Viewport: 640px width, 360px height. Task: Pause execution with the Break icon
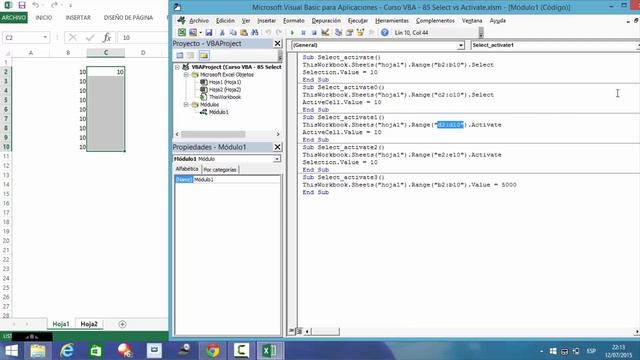point(303,33)
